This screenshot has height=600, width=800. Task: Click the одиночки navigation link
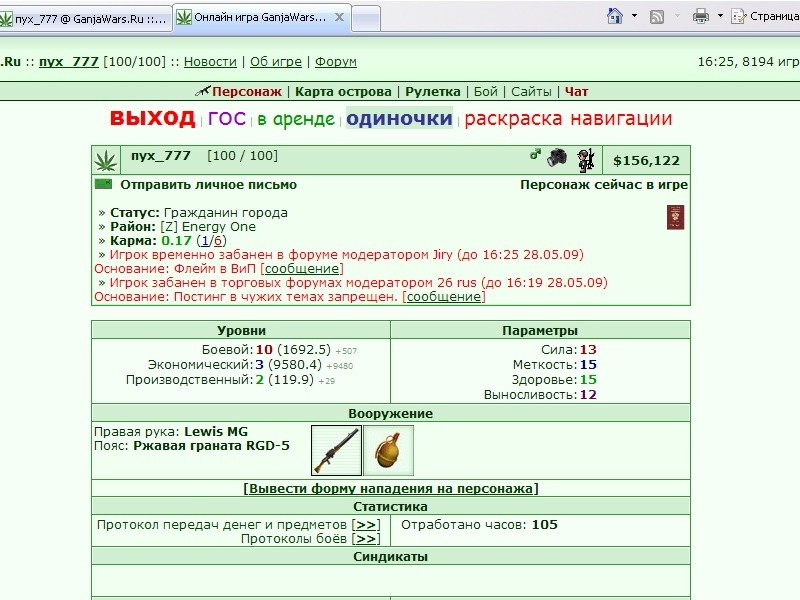pyautogui.click(x=399, y=118)
